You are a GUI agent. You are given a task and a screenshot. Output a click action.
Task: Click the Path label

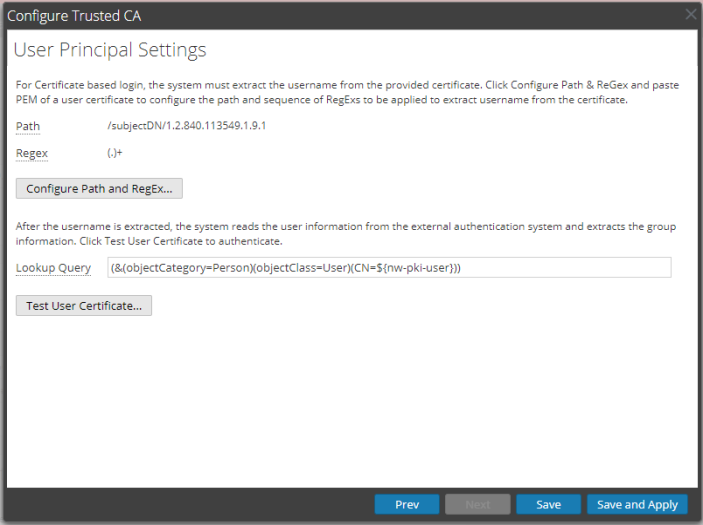pyautogui.click(x=28, y=125)
